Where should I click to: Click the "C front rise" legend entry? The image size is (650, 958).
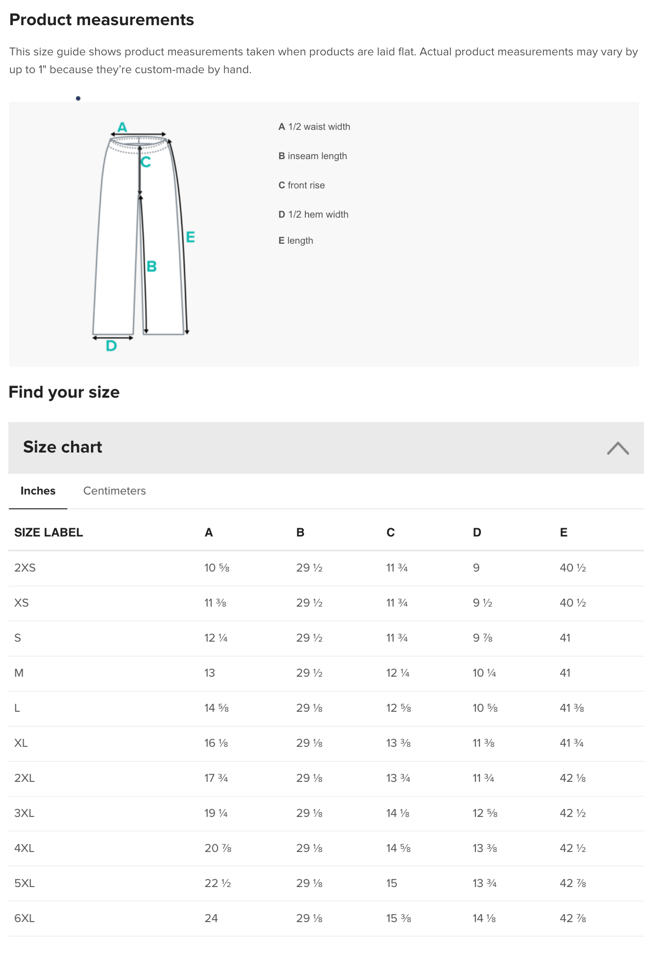tap(301, 185)
